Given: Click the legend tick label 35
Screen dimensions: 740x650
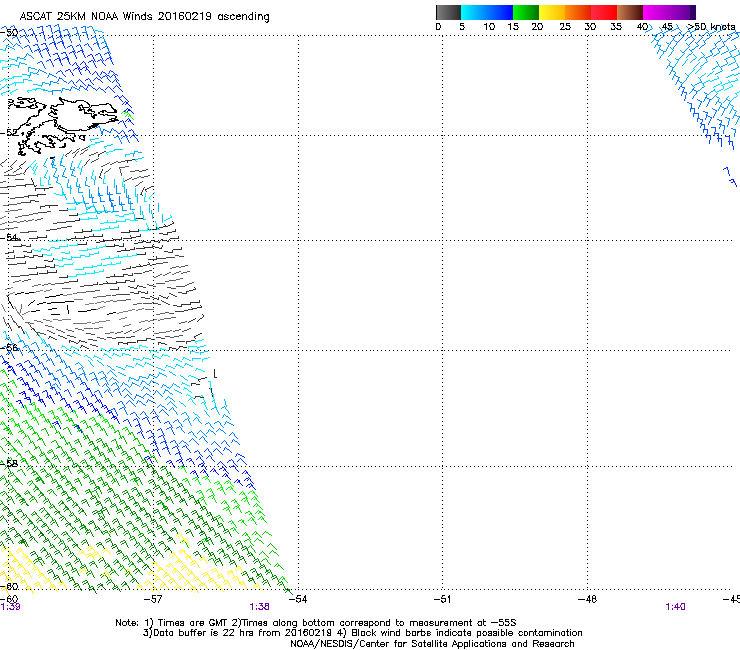Looking at the screenshot, I should pyautogui.click(x=616, y=27).
